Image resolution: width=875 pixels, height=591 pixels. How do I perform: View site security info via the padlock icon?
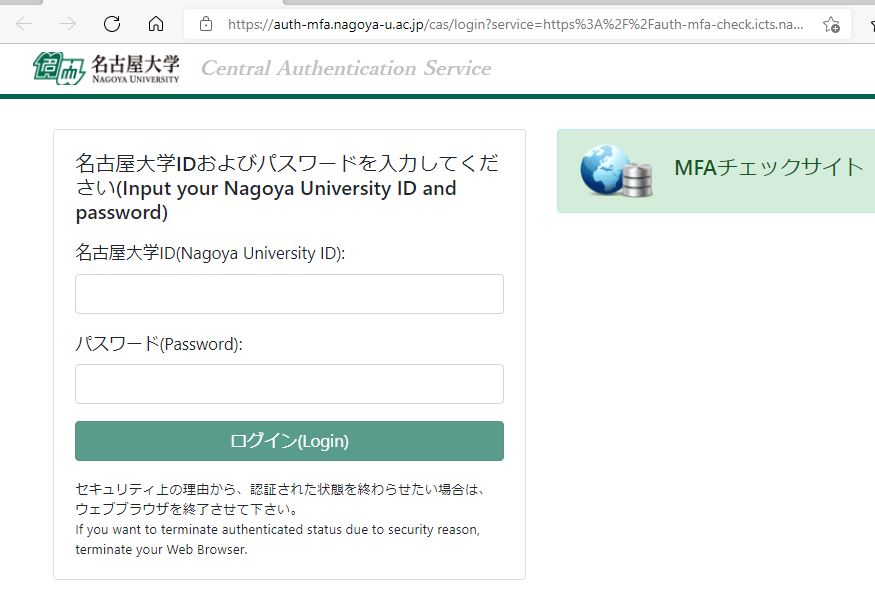(x=207, y=23)
